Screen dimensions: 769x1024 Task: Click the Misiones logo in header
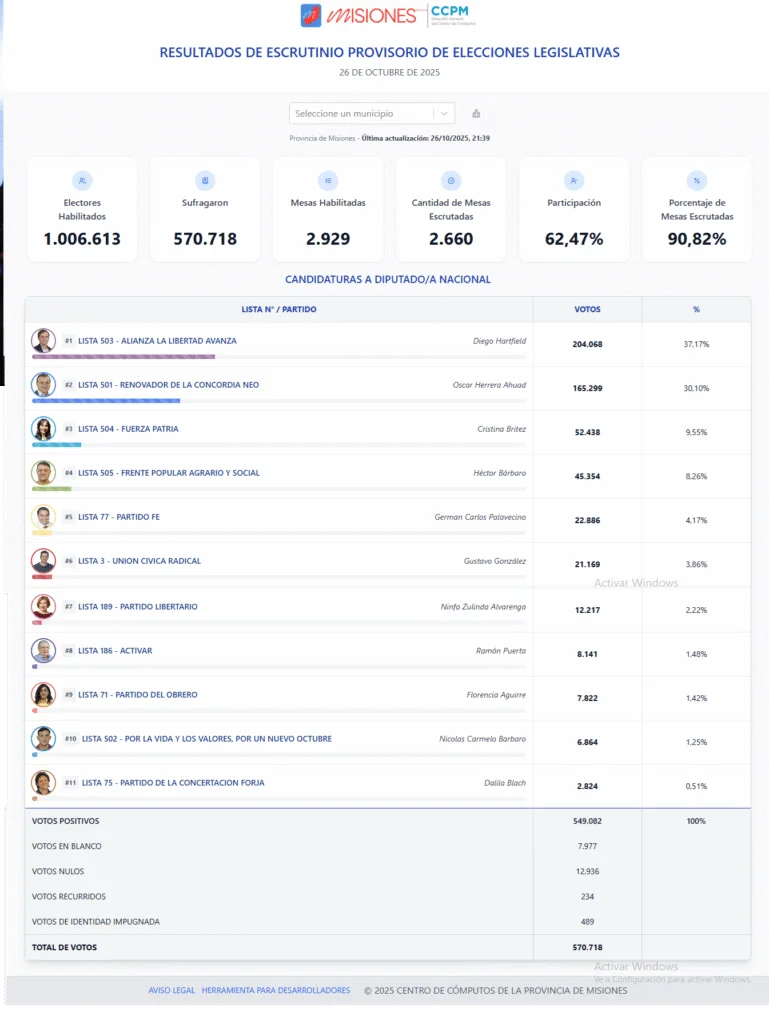pyautogui.click(x=358, y=15)
